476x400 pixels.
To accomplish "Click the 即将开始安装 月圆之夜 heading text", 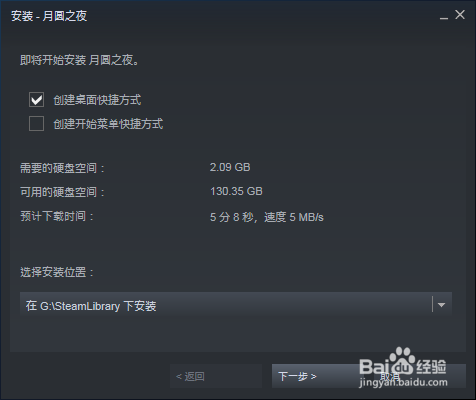I will pyautogui.click(x=79, y=60).
